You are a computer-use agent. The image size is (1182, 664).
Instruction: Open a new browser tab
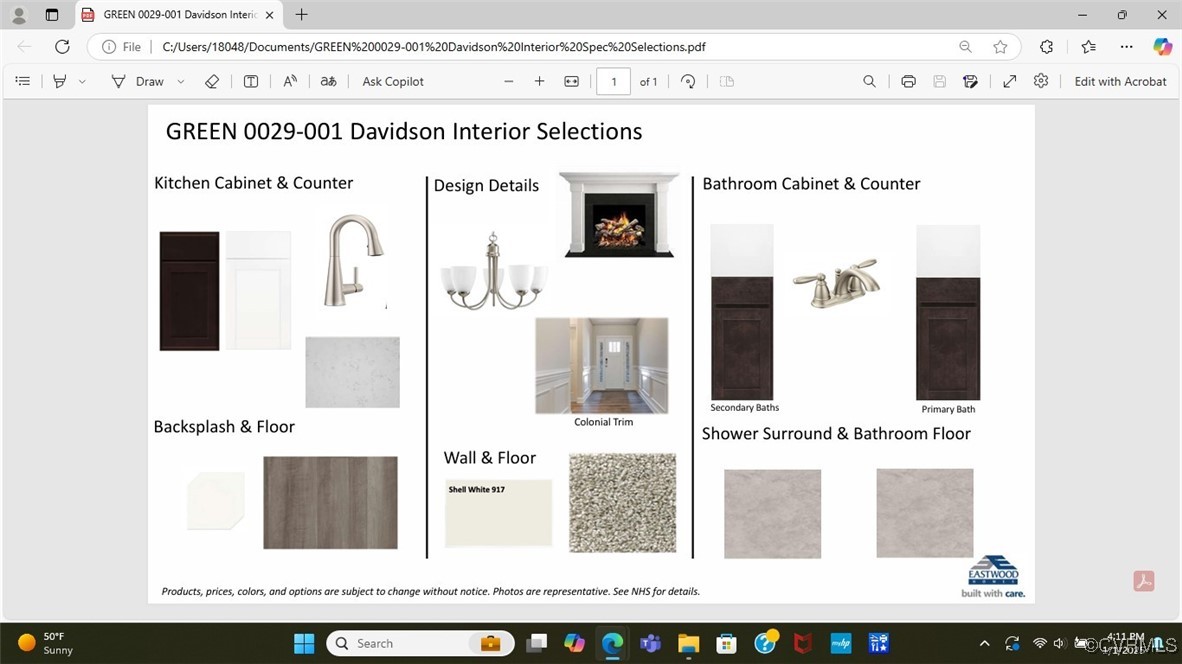[301, 15]
